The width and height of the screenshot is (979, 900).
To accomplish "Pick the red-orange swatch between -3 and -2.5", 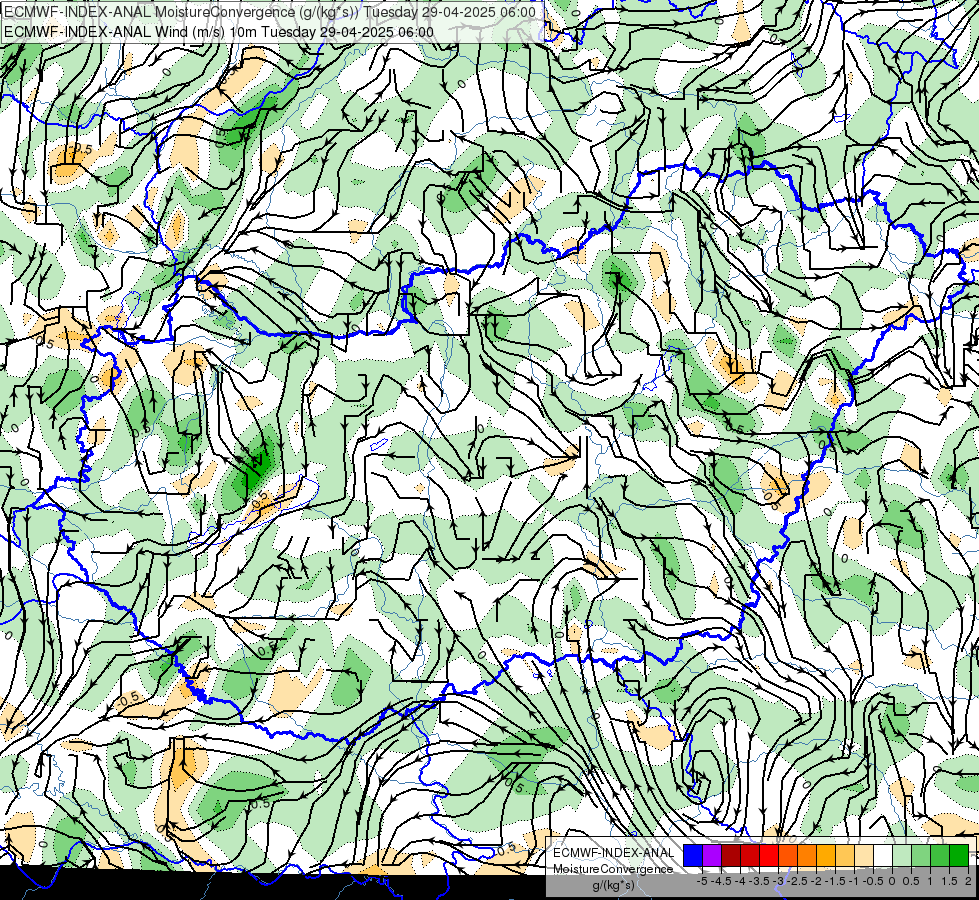I will tap(788, 856).
